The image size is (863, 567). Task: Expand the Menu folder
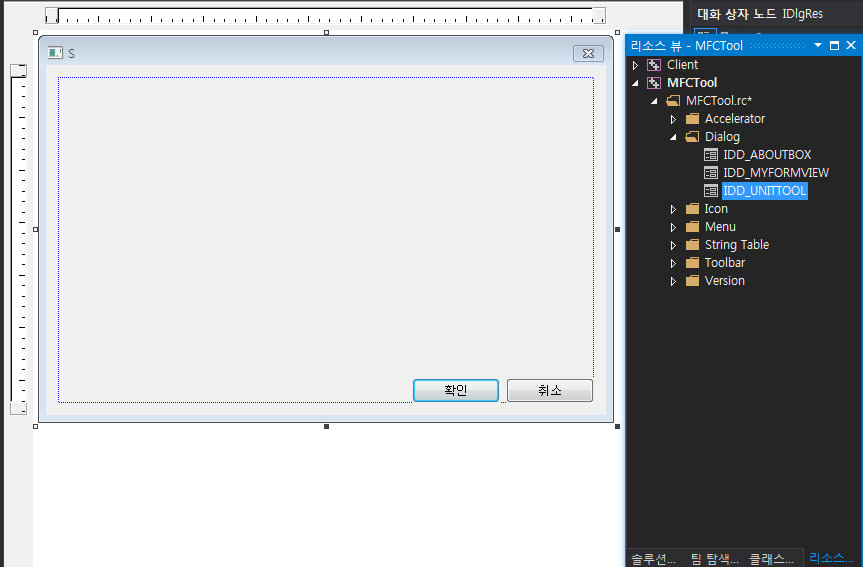click(x=673, y=227)
